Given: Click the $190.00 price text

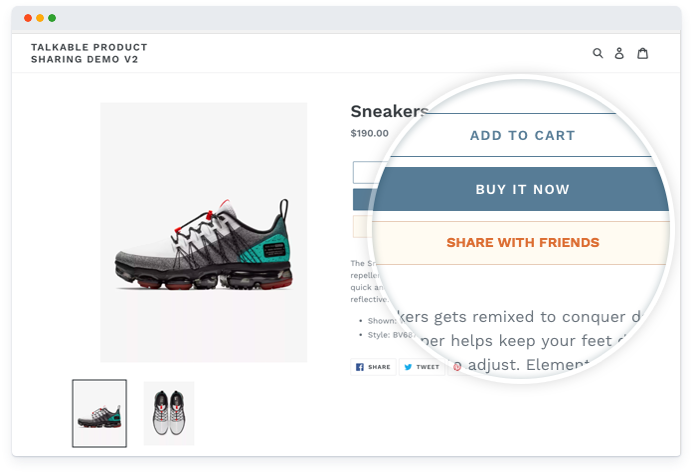Looking at the screenshot, I should [369, 133].
